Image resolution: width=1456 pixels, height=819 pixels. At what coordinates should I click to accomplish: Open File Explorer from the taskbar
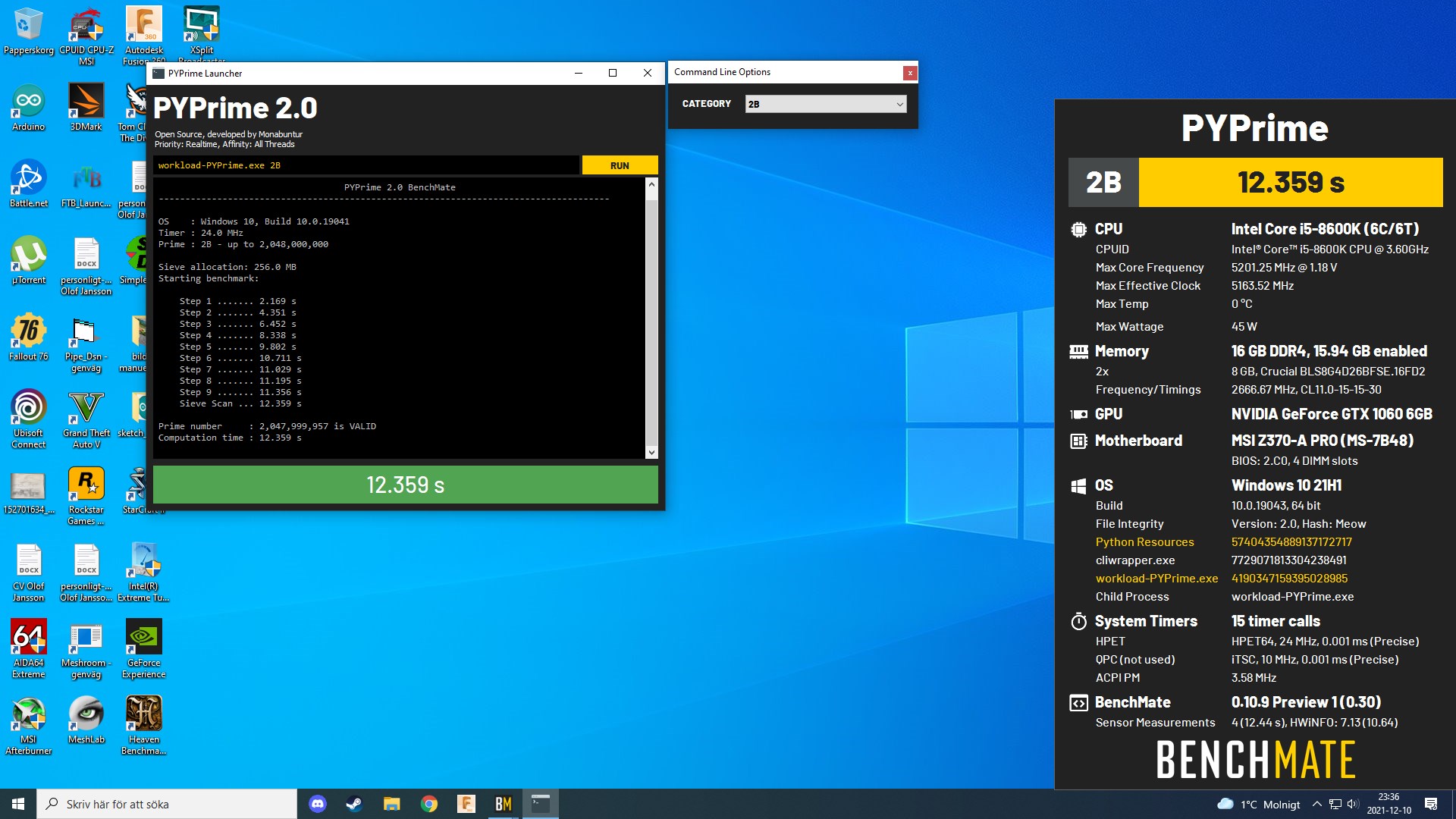pyautogui.click(x=391, y=804)
